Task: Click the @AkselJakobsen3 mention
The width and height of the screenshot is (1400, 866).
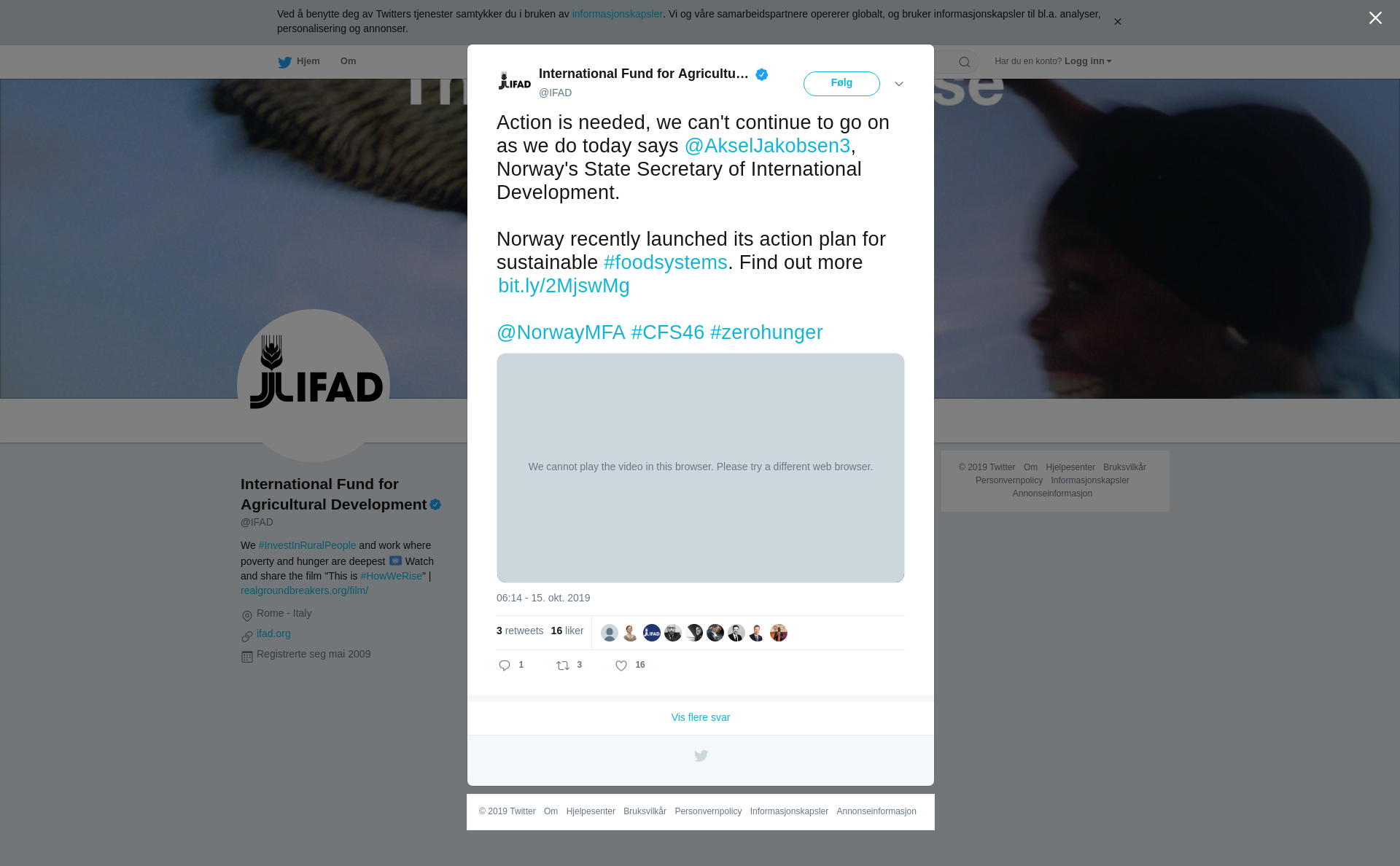Action: click(767, 146)
